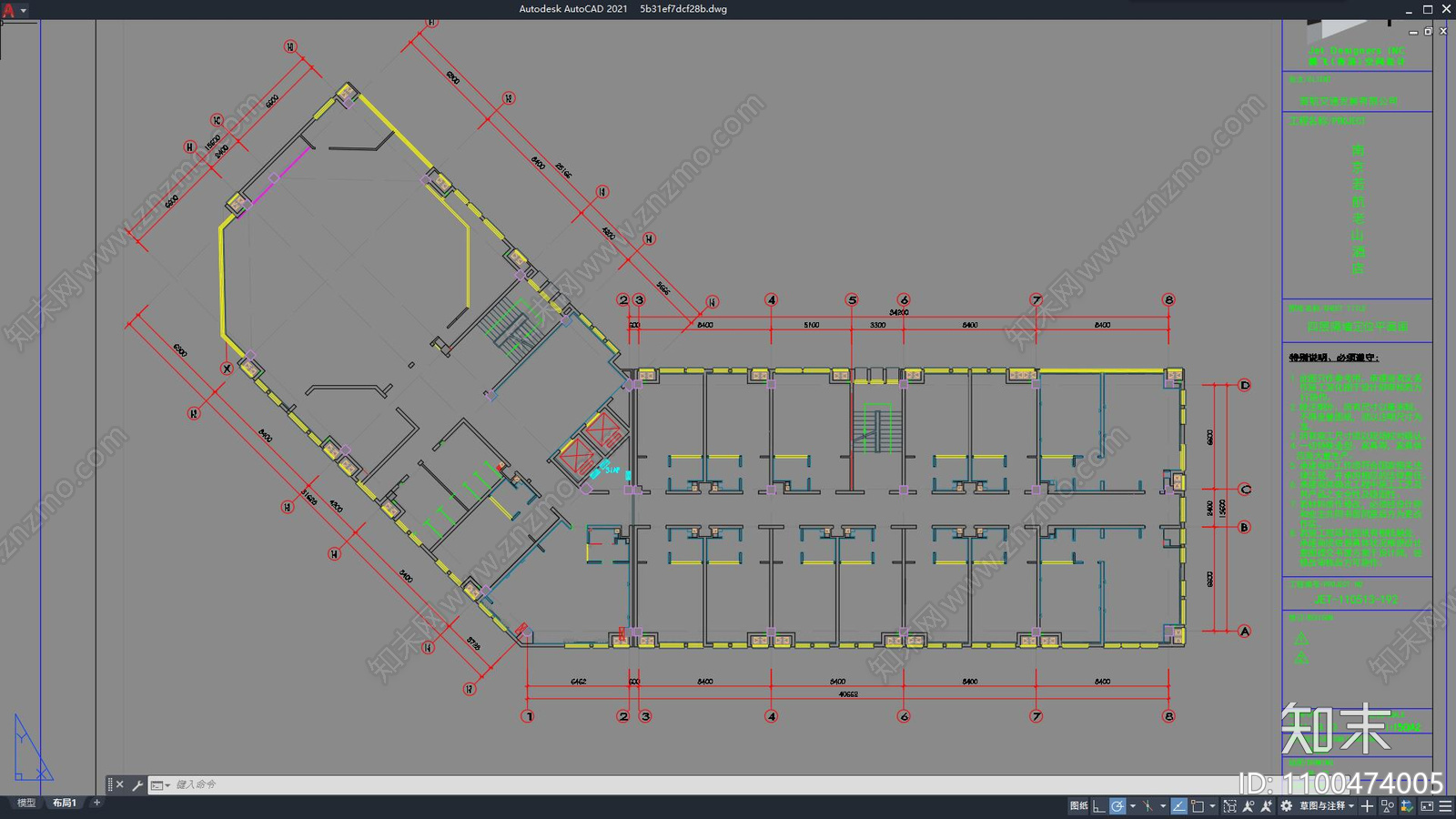Click the annotation monitor plus icon
The height and width of the screenshot is (819, 1456).
1367,805
